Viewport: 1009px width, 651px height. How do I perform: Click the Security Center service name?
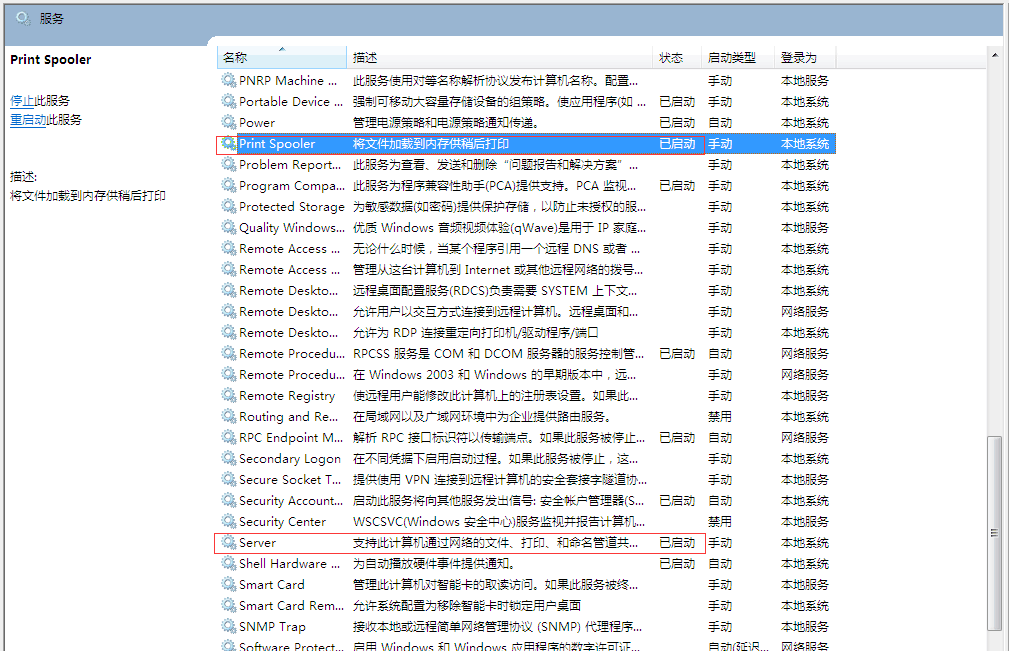(x=282, y=522)
